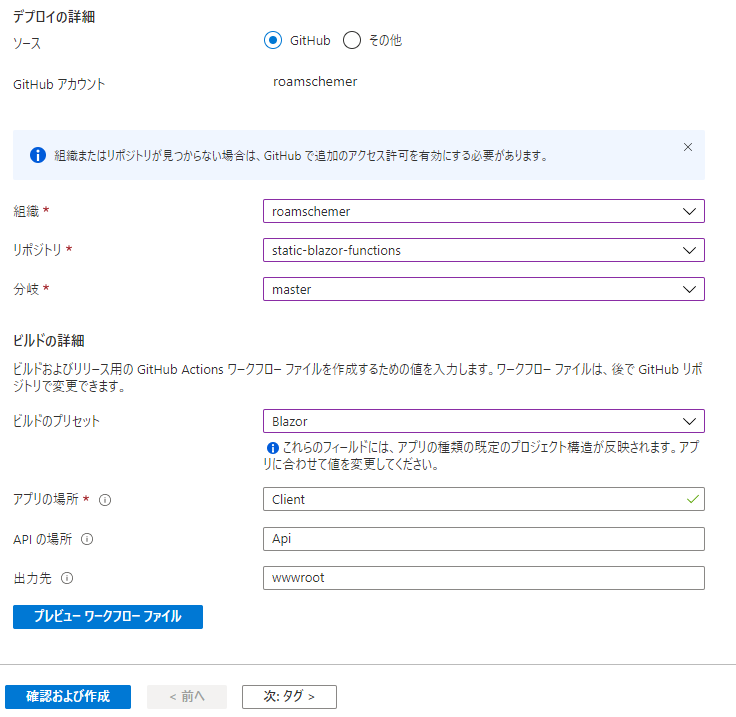Image resolution: width=736 pixels, height=717 pixels.
Task: Click the 確認および作成 button
Action: point(68,696)
